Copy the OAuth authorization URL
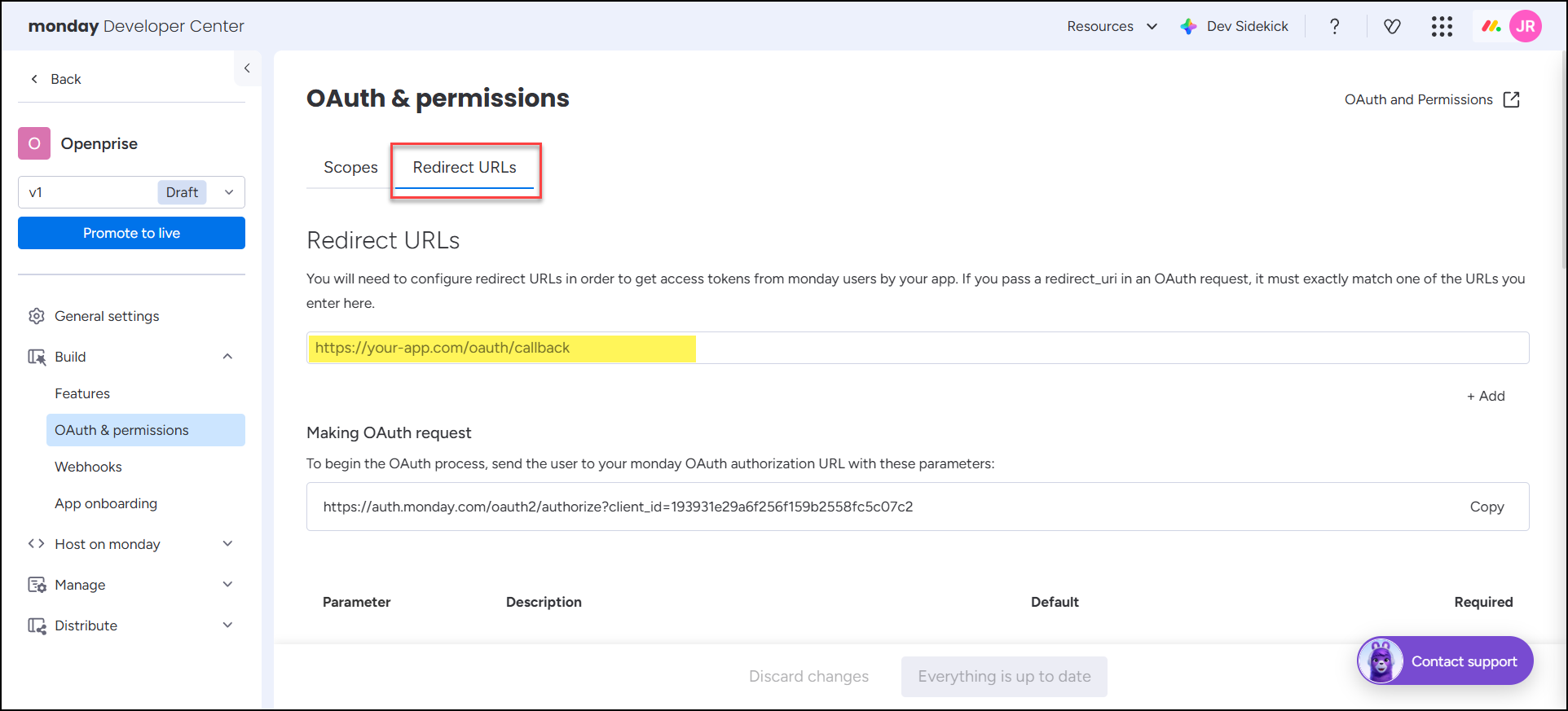Viewport: 1568px width, 711px height. (x=1487, y=507)
